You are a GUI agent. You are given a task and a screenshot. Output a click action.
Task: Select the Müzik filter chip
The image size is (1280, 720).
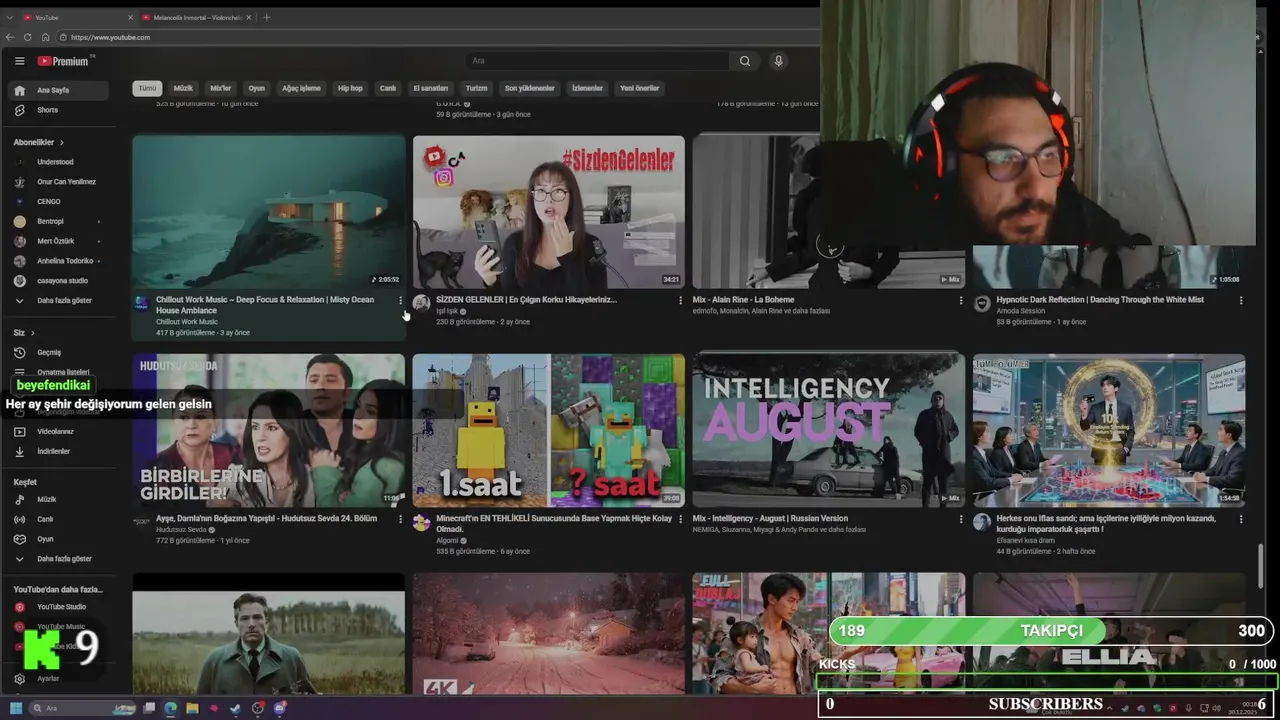(x=183, y=88)
